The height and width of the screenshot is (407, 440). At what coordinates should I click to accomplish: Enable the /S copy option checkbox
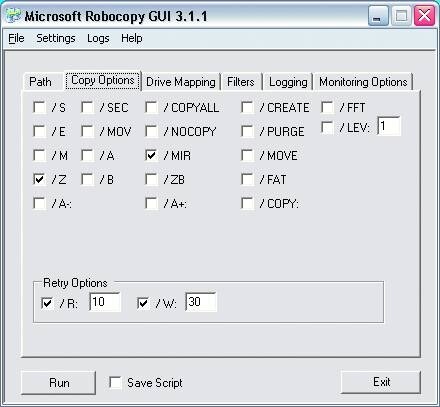pos(40,107)
